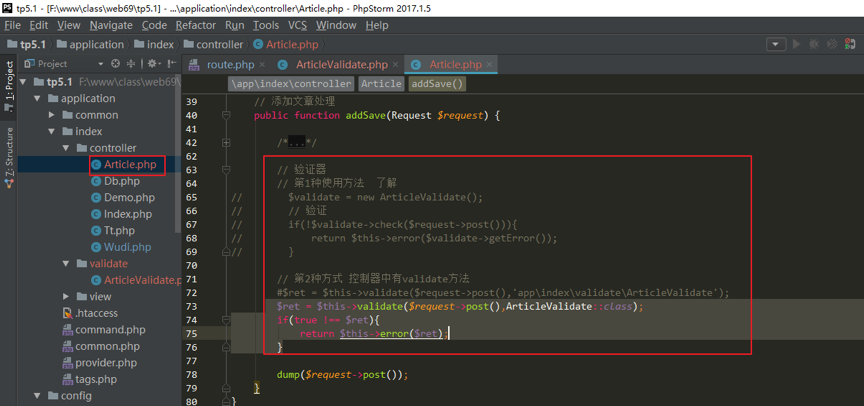Toggle the PHP debug listening phone icon
The width and height of the screenshot is (864, 406).
852,45
